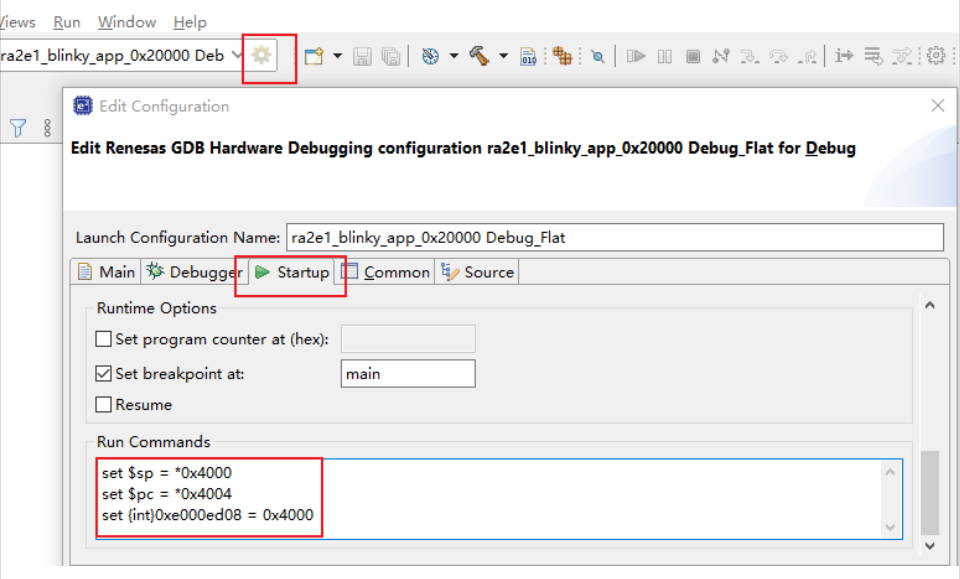Close the Edit Configuration dialog

(x=937, y=106)
